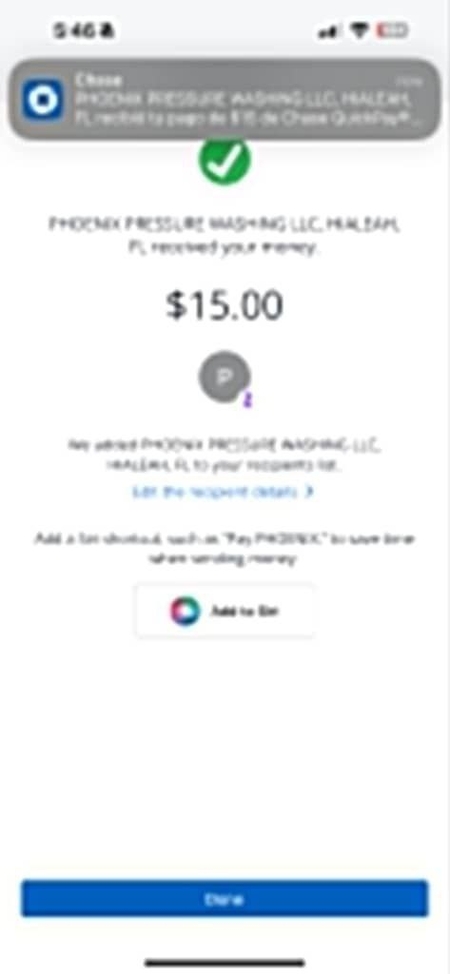This screenshot has height=974, width=450.
Task: Tap the Add to Siri button
Action: pos(225,611)
